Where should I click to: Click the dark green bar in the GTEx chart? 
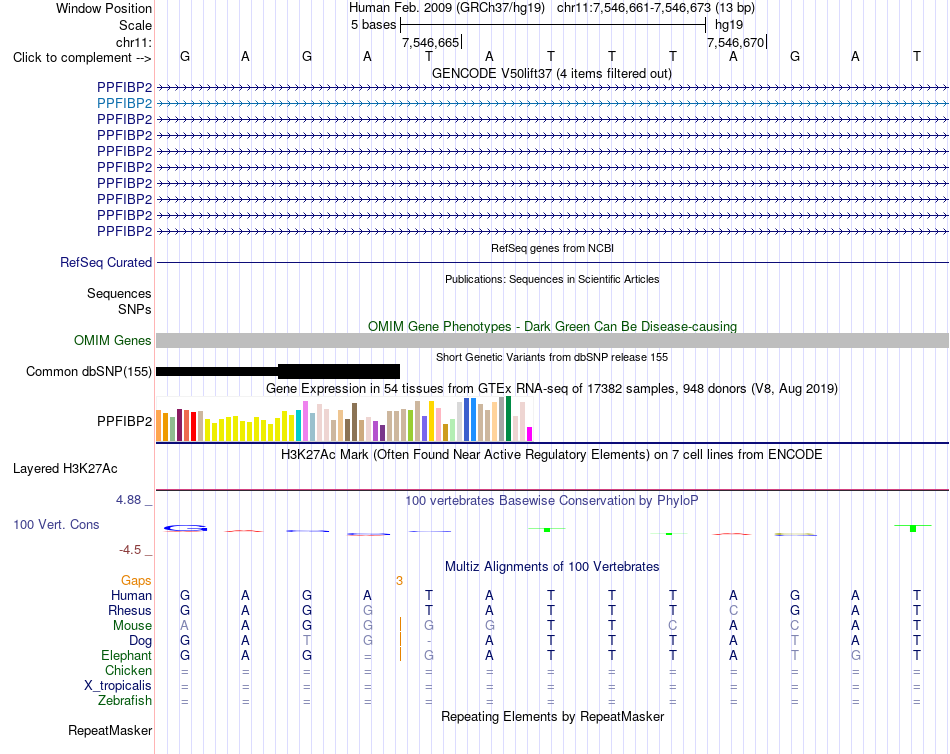509,418
